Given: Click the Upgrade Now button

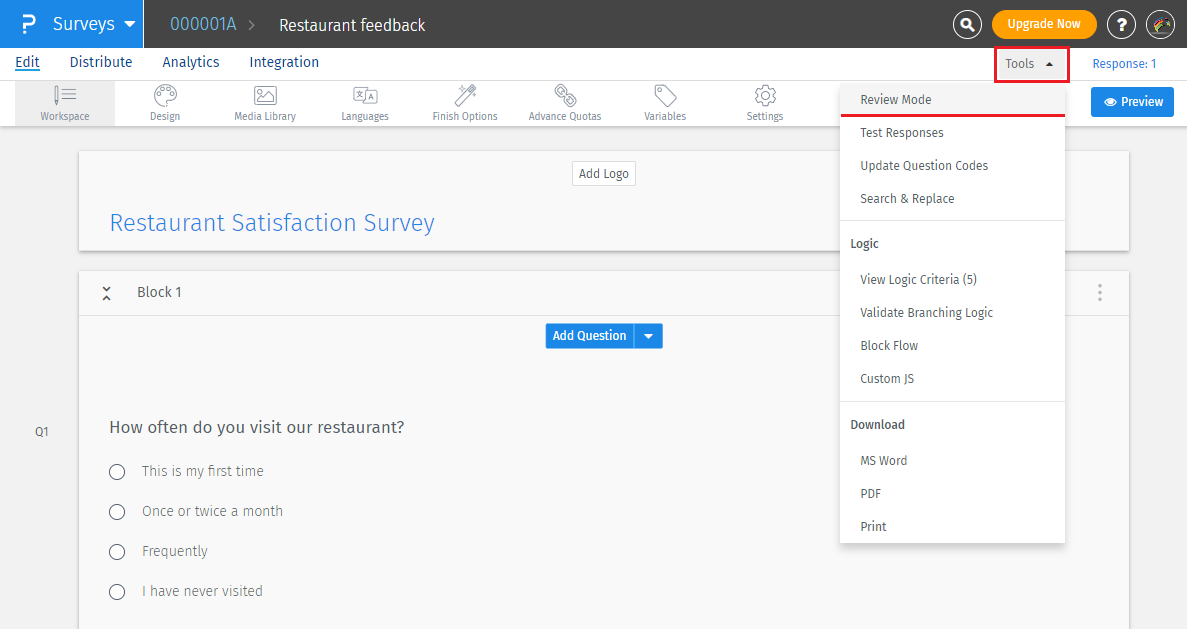Looking at the screenshot, I should [1044, 24].
